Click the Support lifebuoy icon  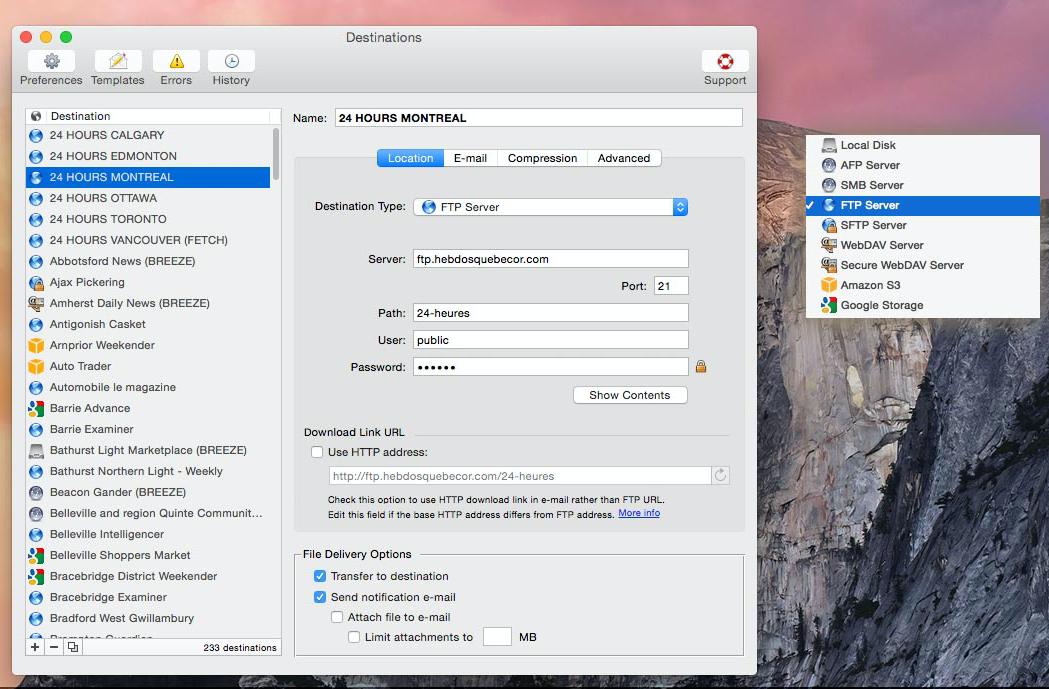pos(725,61)
